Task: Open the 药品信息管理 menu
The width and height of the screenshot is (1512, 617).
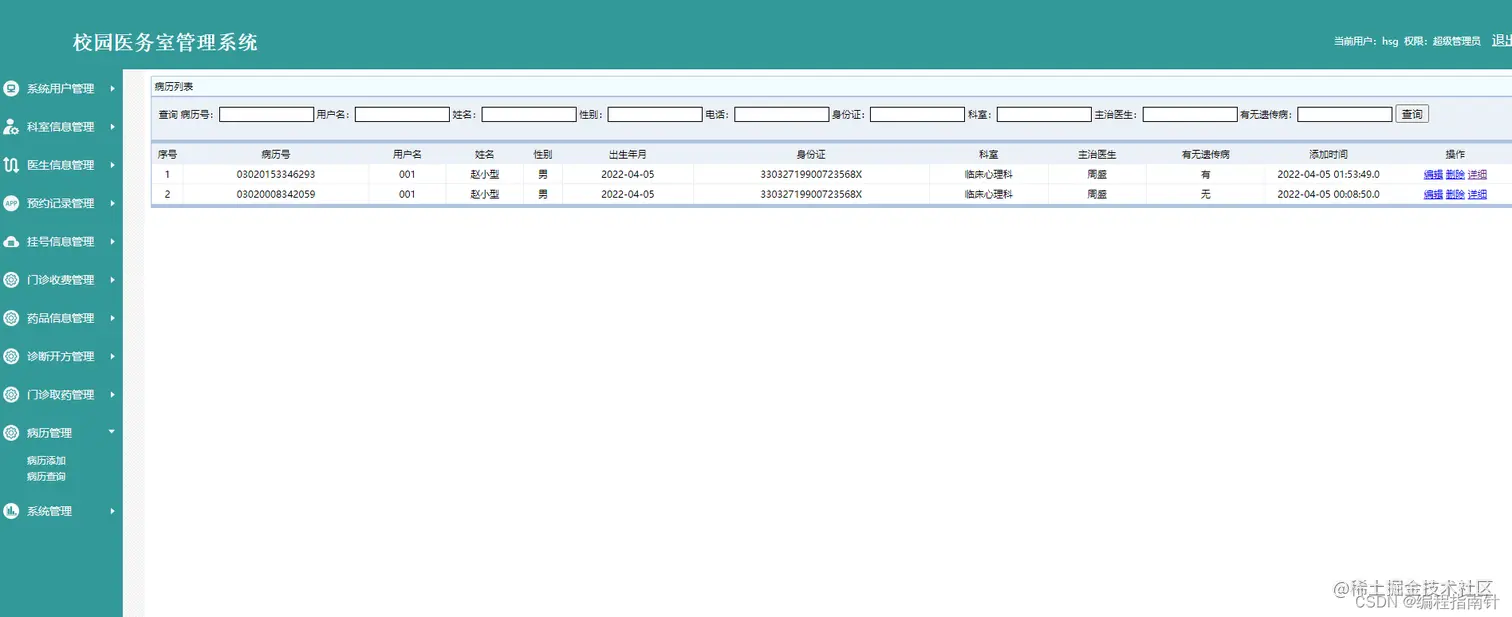Action: [x=60, y=318]
